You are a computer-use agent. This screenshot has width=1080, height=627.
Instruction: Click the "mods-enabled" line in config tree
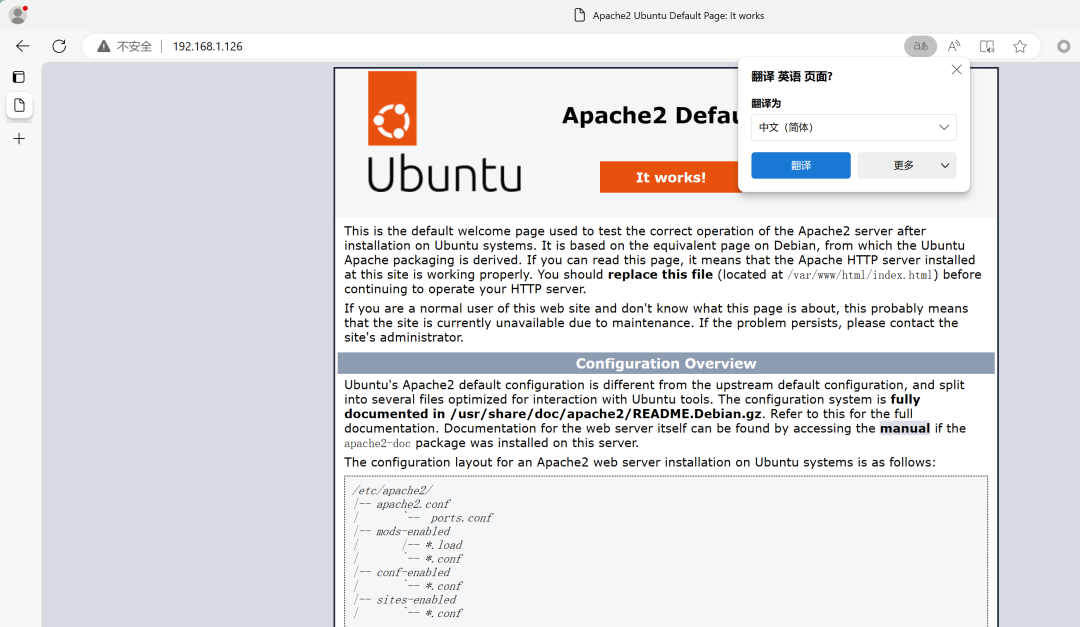click(x=413, y=532)
